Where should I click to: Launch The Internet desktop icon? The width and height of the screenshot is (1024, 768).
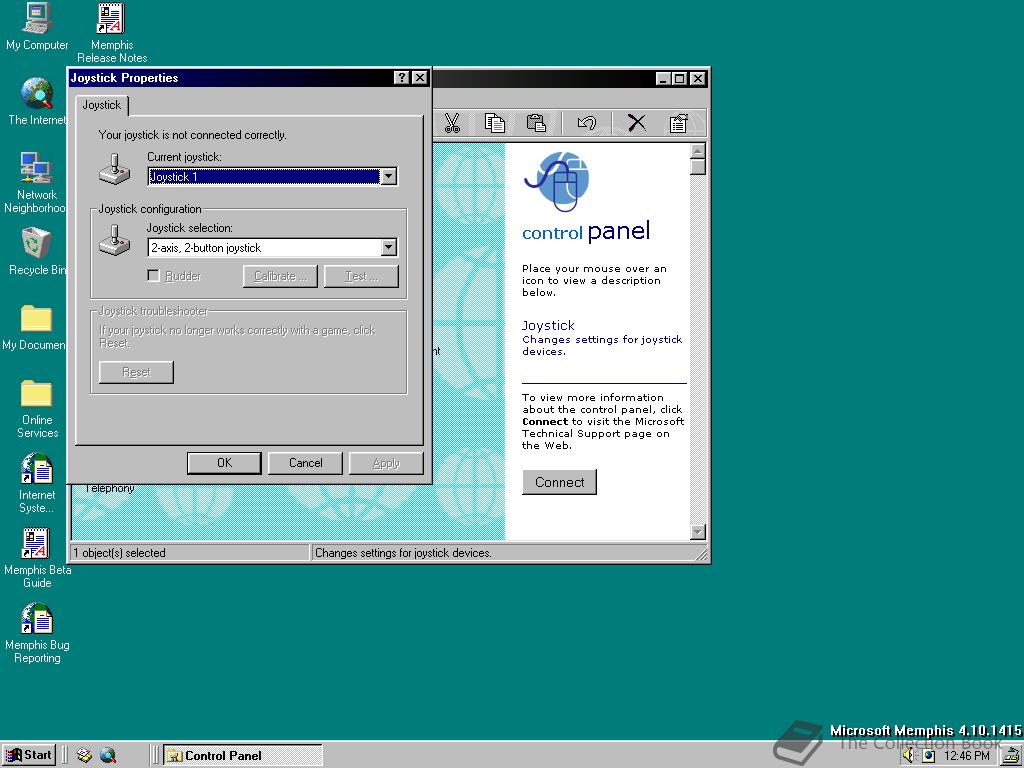(x=37, y=102)
